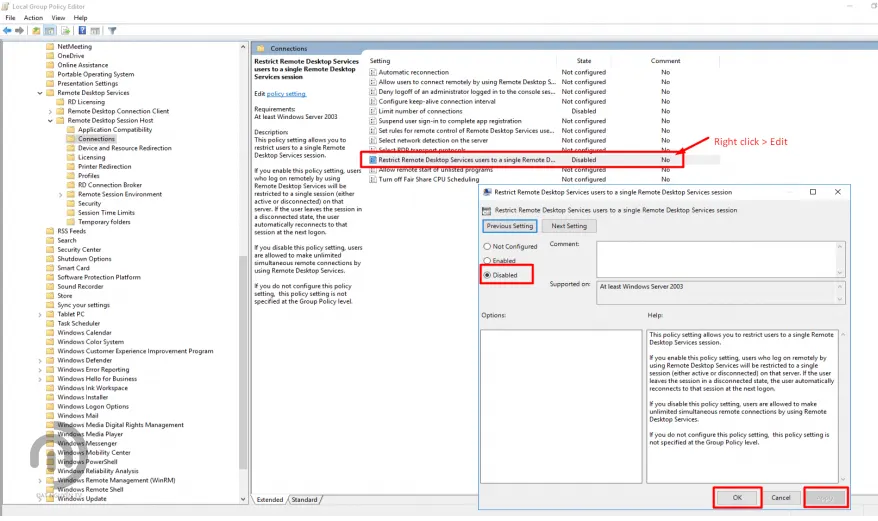The image size is (878, 521).
Task: Select the Not Configured radio button
Action: pos(487,246)
